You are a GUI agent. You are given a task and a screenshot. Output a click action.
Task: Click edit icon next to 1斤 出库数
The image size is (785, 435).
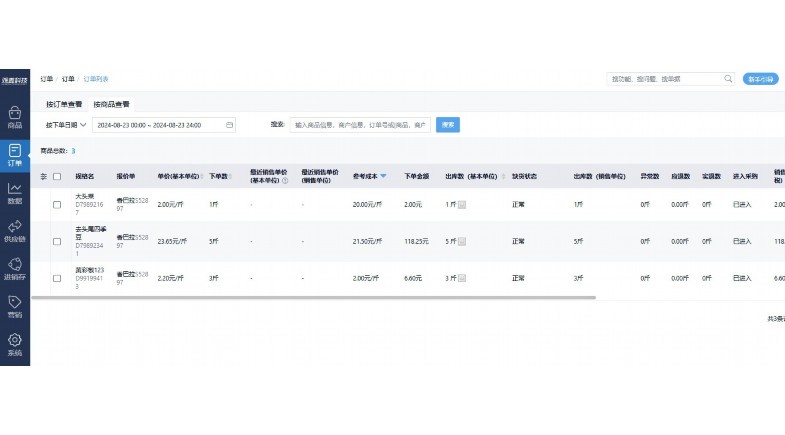[462, 204]
